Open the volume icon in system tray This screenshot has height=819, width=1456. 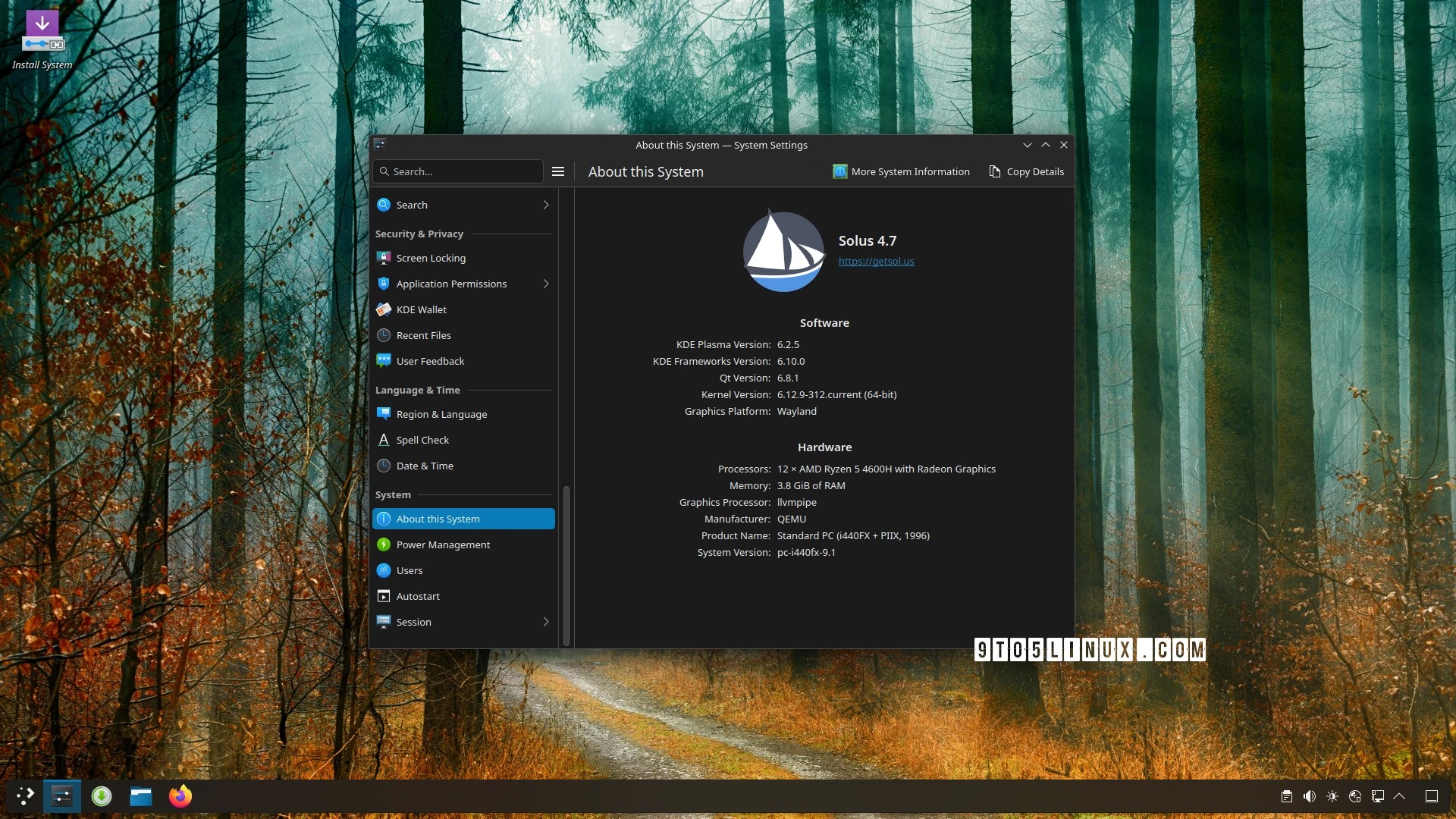pyautogui.click(x=1309, y=796)
